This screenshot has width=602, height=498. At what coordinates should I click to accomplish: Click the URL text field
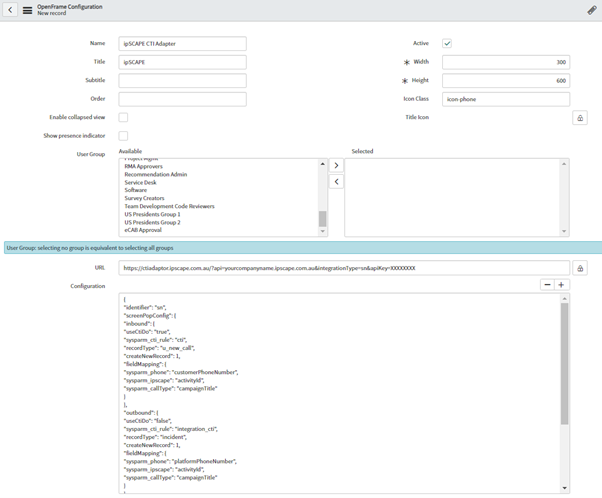344,268
